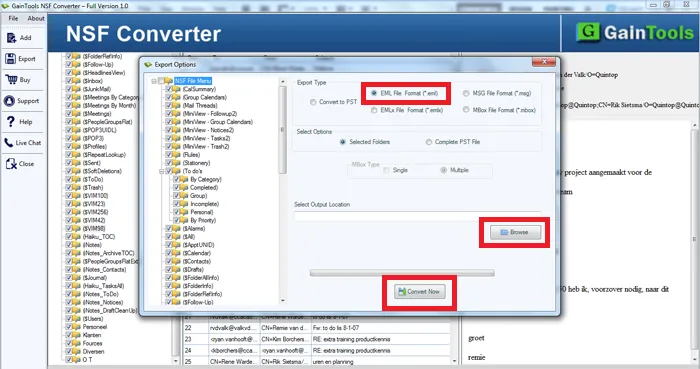The width and height of the screenshot is (700, 369).
Task: Uncheck the Diversen folder checkbox
Action: (69, 352)
